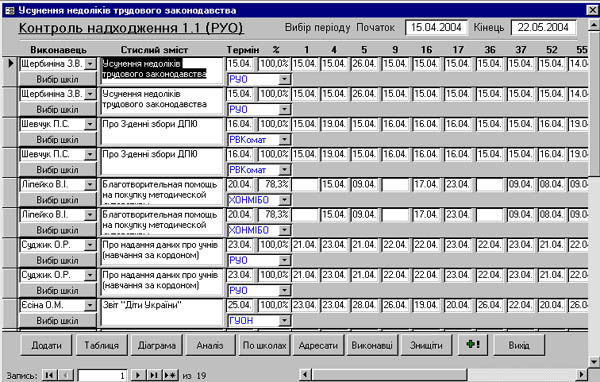Open the first РВКомат dropdown
The height and width of the screenshot is (382, 600).
pyautogui.click(x=284, y=140)
